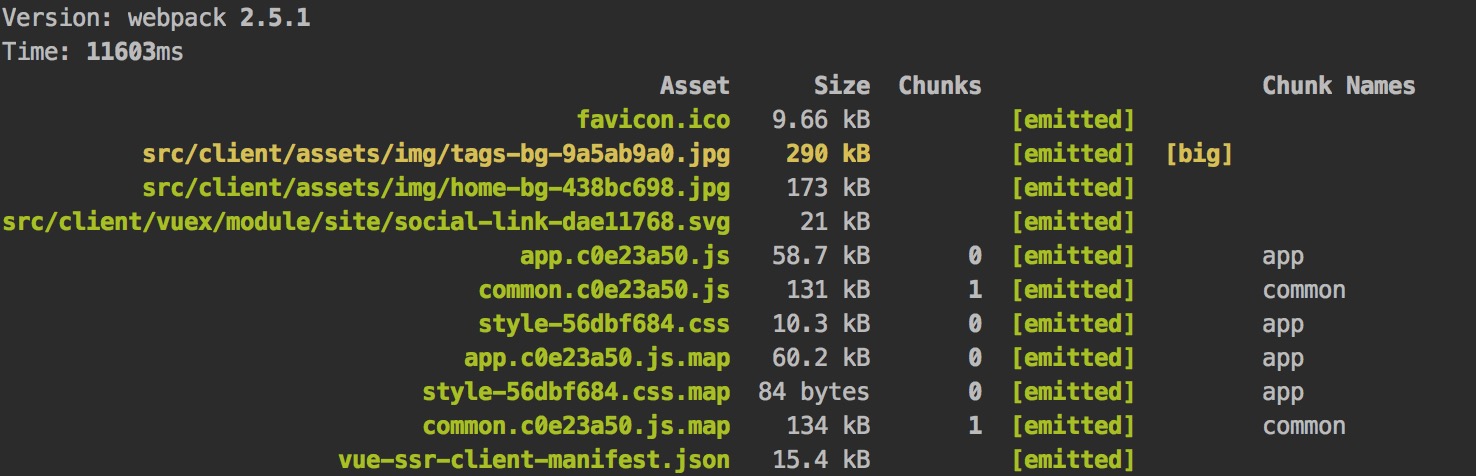Click the webpack version number 2.5.1

click(x=274, y=18)
